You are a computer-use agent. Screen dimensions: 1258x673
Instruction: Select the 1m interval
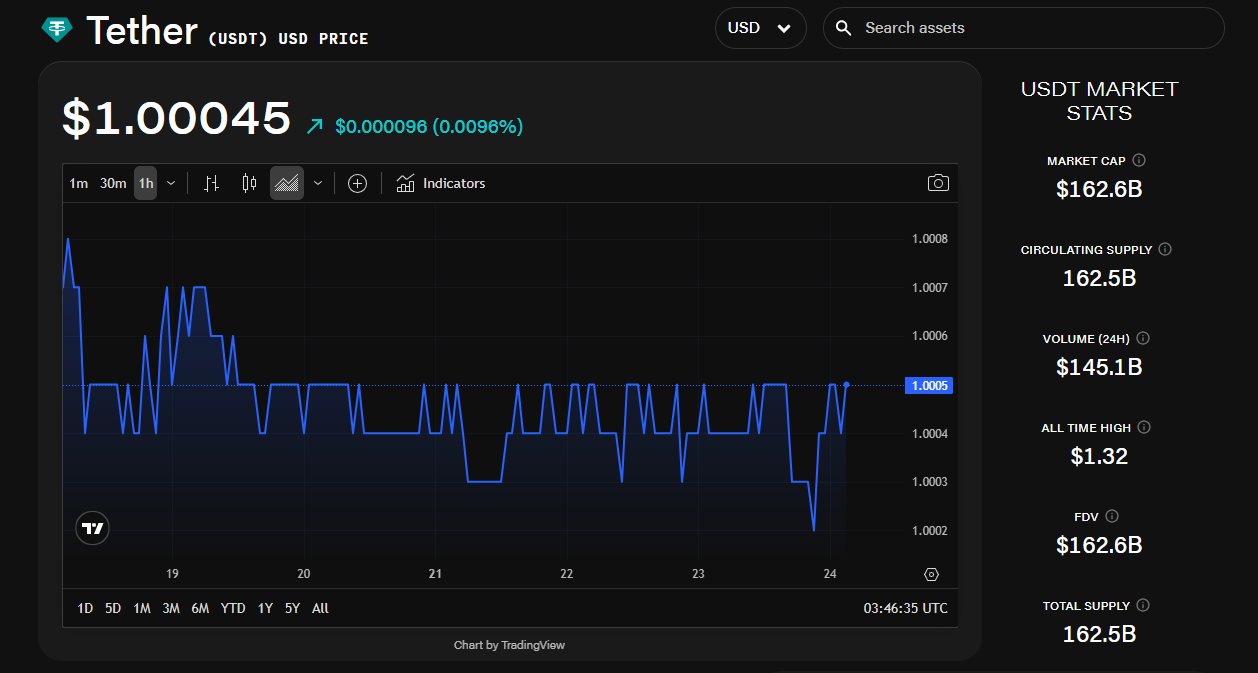[79, 183]
